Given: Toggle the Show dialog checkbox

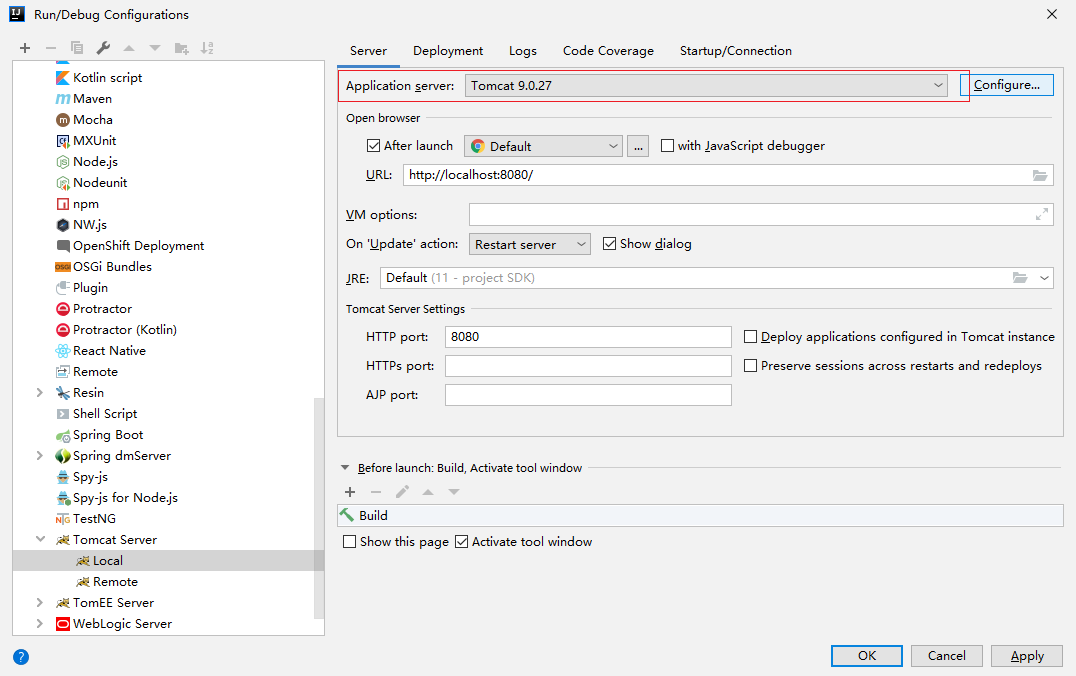Looking at the screenshot, I should 609,244.
